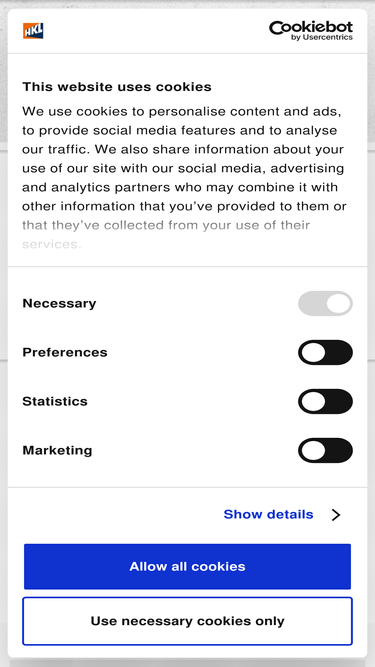Click the This website uses cookies heading
The width and height of the screenshot is (375, 667).
point(117,87)
